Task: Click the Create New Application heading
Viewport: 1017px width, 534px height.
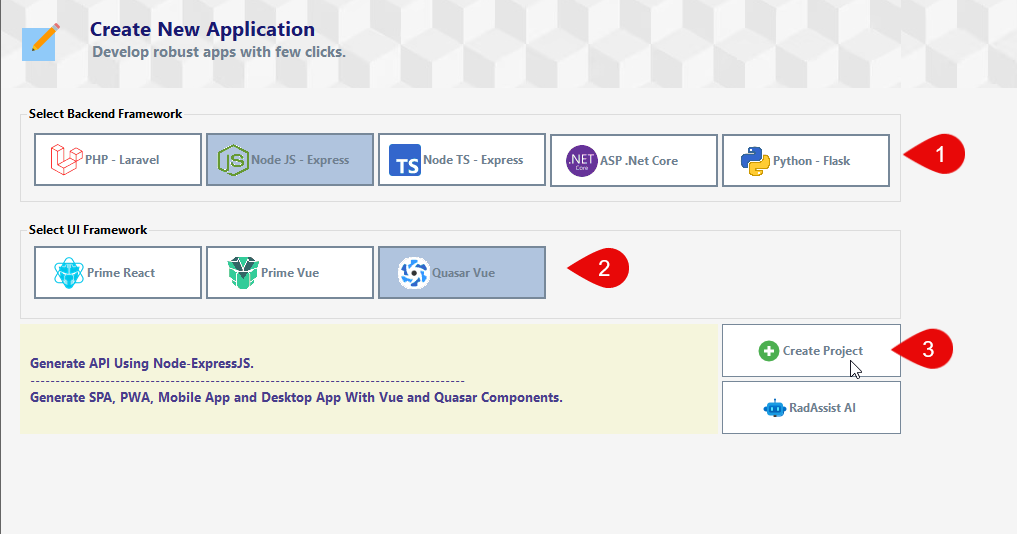Action: (202, 29)
